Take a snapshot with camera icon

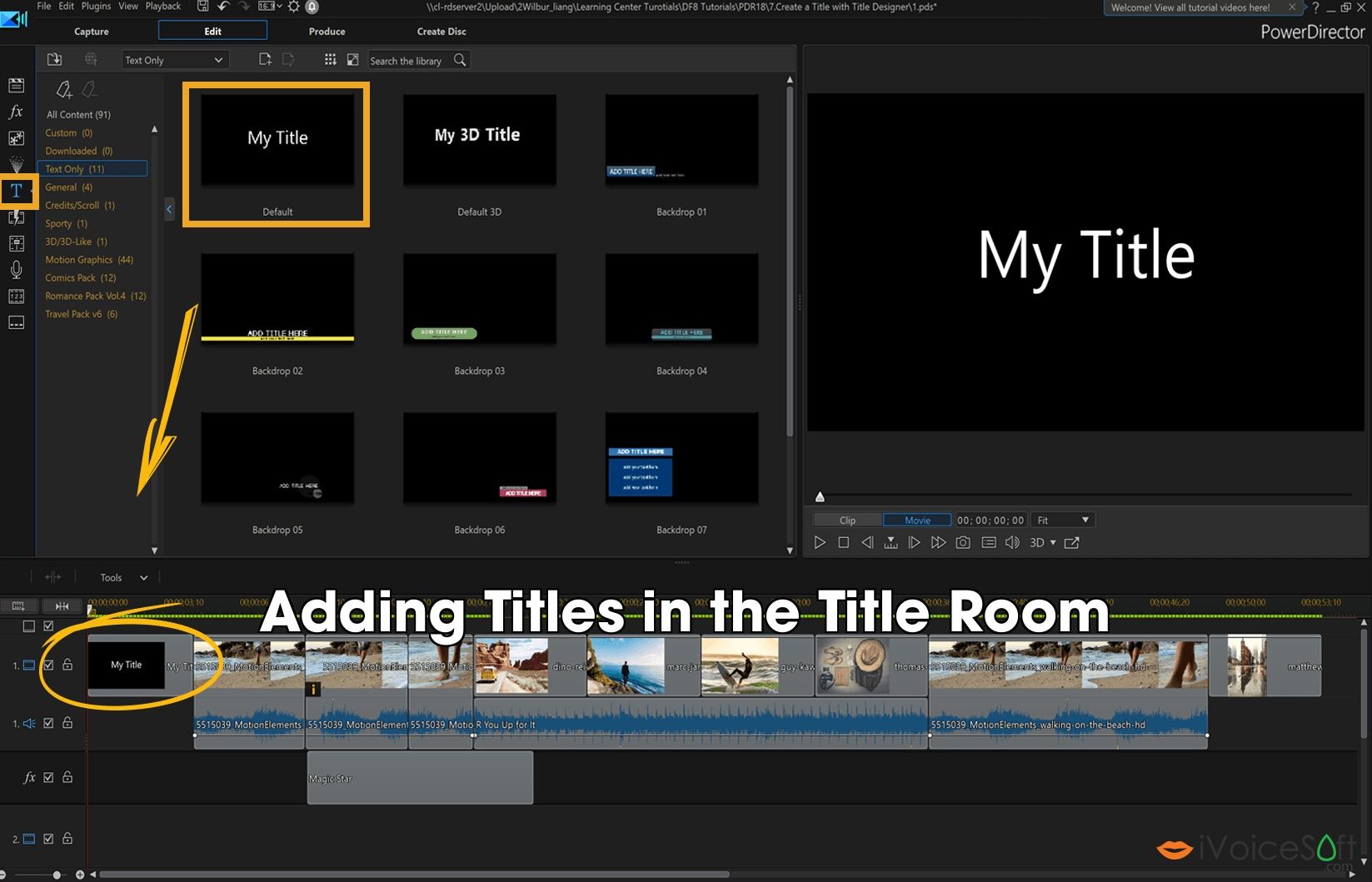click(x=963, y=542)
